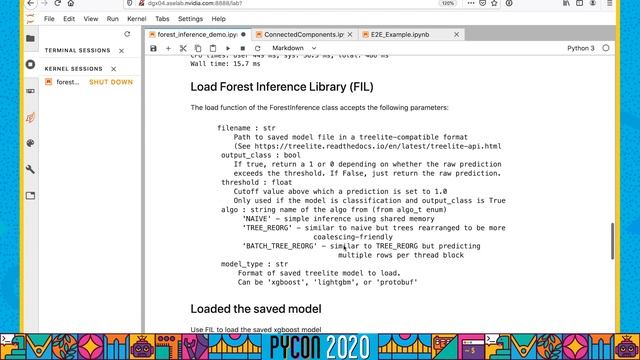Shut down the forest kernel session
Viewport: 640px width, 360px height.
click(x=111, y=82)
